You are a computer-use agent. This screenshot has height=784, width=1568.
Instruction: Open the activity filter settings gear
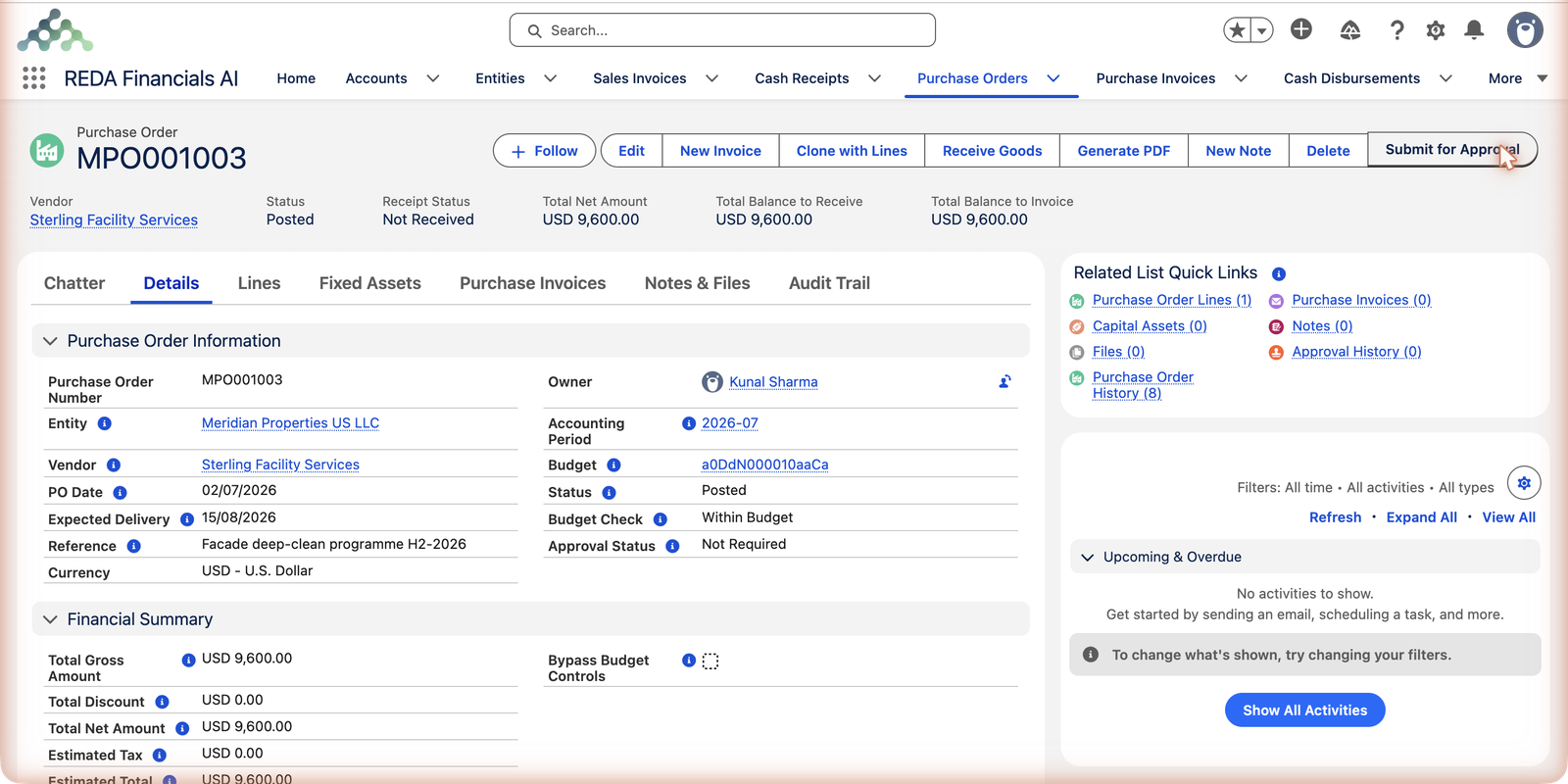click(x=1524, y=483)
